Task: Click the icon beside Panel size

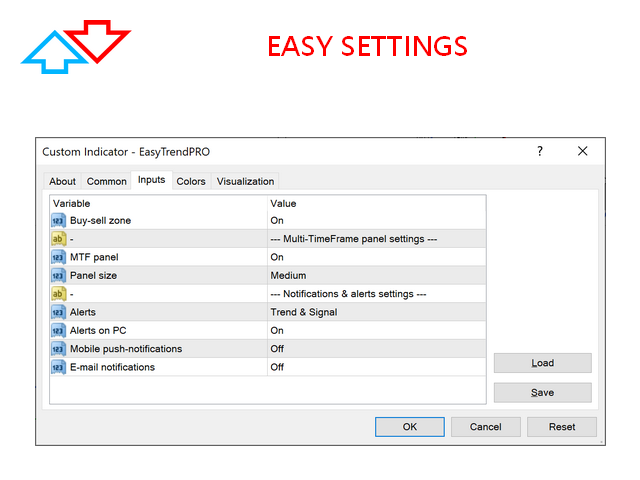Action: click(x=58, y=275)
